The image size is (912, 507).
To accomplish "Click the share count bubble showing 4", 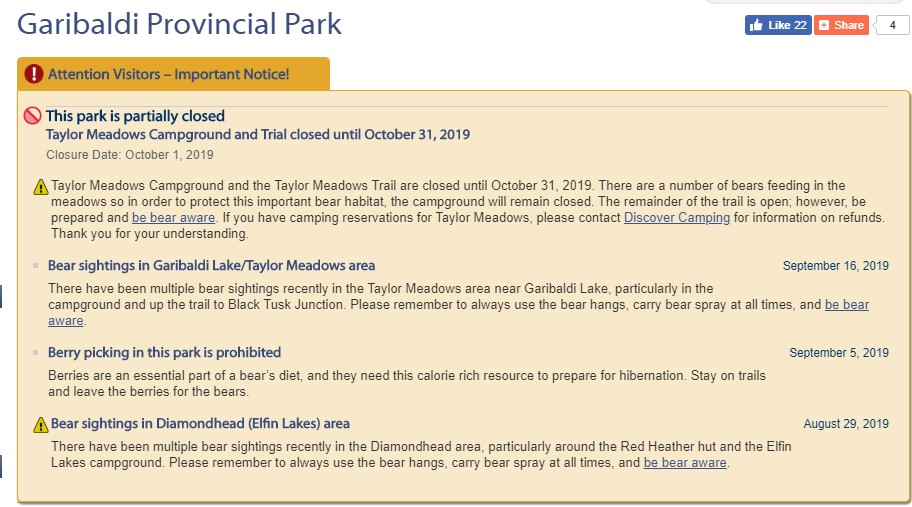I will 891,25.
